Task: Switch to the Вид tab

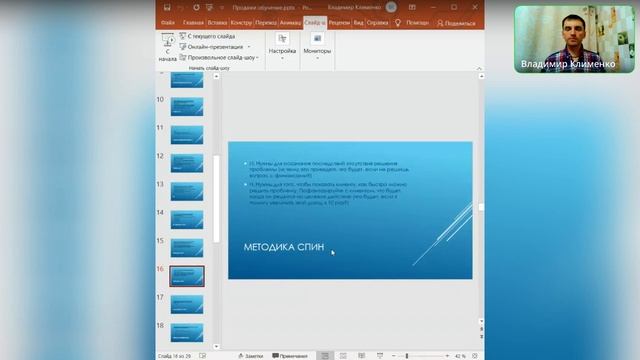Action: [x=359, y=23]
